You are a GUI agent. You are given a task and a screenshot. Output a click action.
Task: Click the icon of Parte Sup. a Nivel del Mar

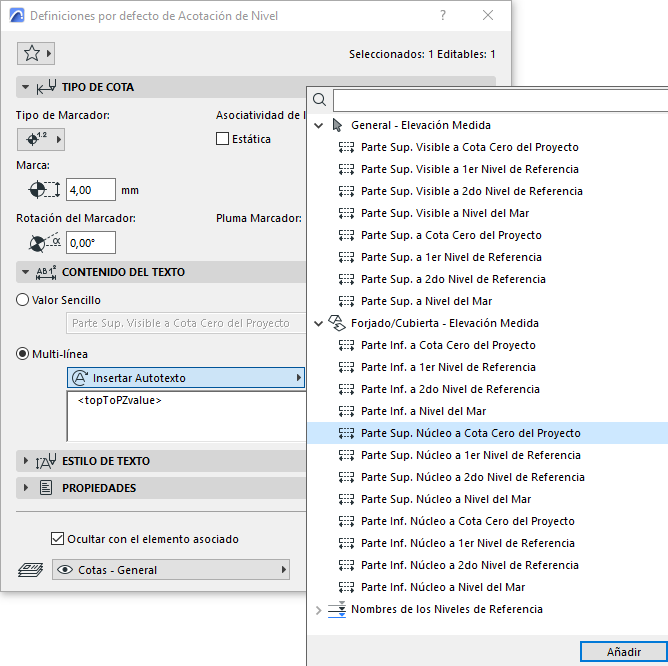point(346,301)
